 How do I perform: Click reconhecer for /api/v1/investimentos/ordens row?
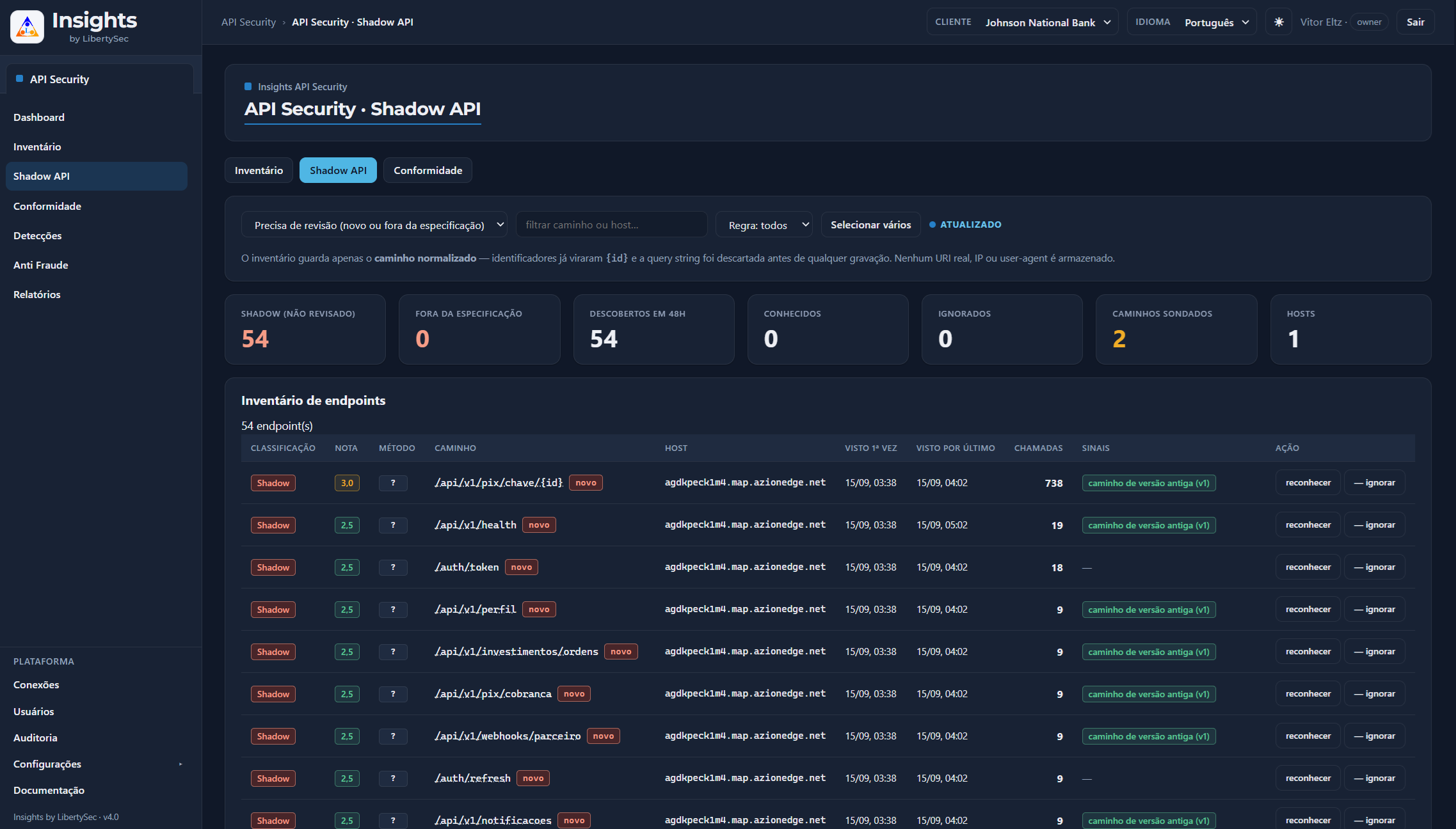click(x=1308, y=651)
